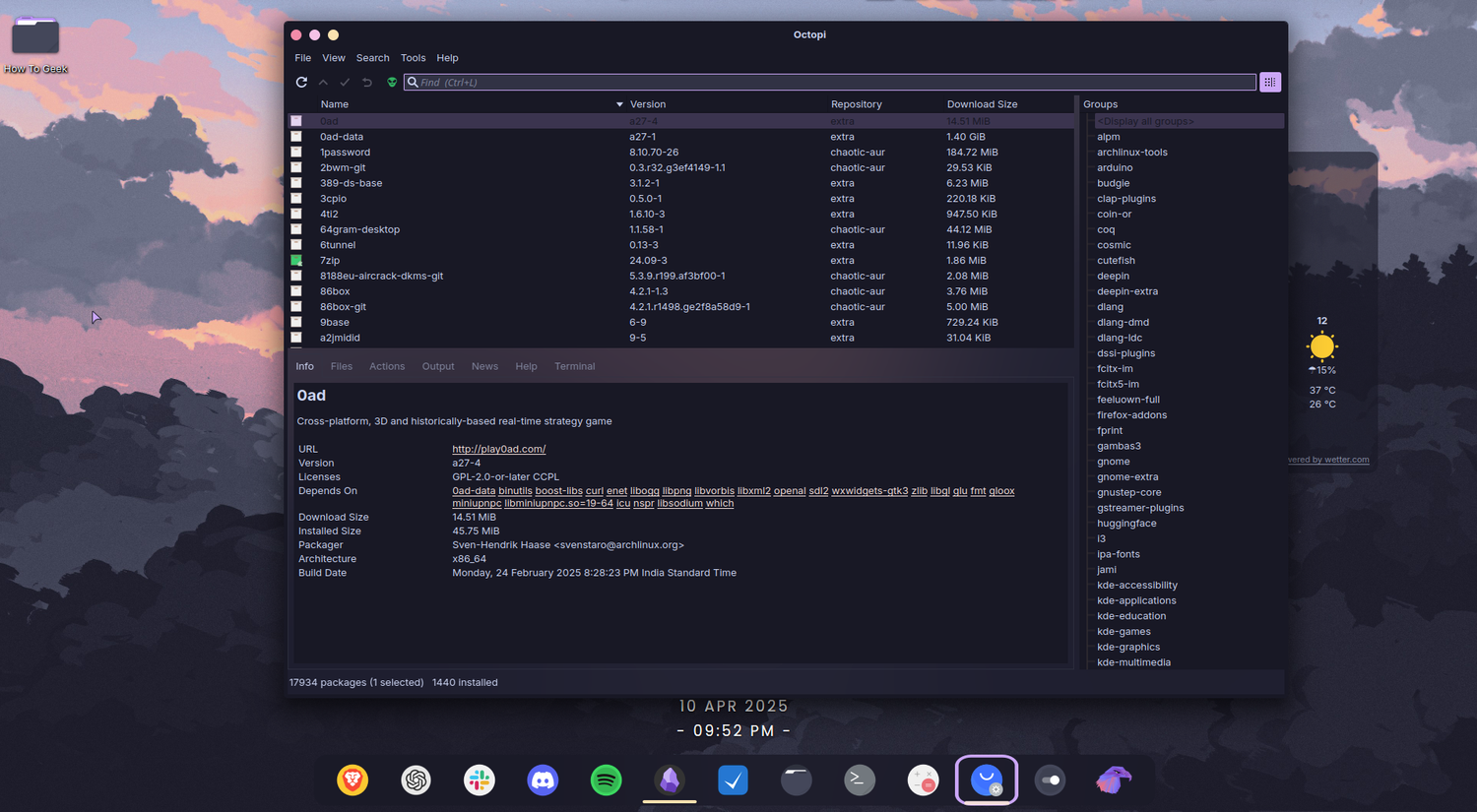Open the terminal icon in the dock
The width and height of the screenshot is (1477, 812).
click(860, 781)
